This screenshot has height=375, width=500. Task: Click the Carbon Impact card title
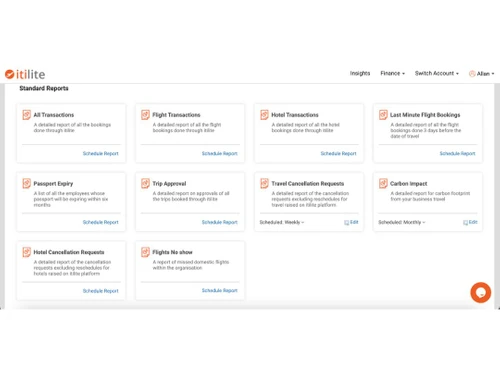point(409,184)
